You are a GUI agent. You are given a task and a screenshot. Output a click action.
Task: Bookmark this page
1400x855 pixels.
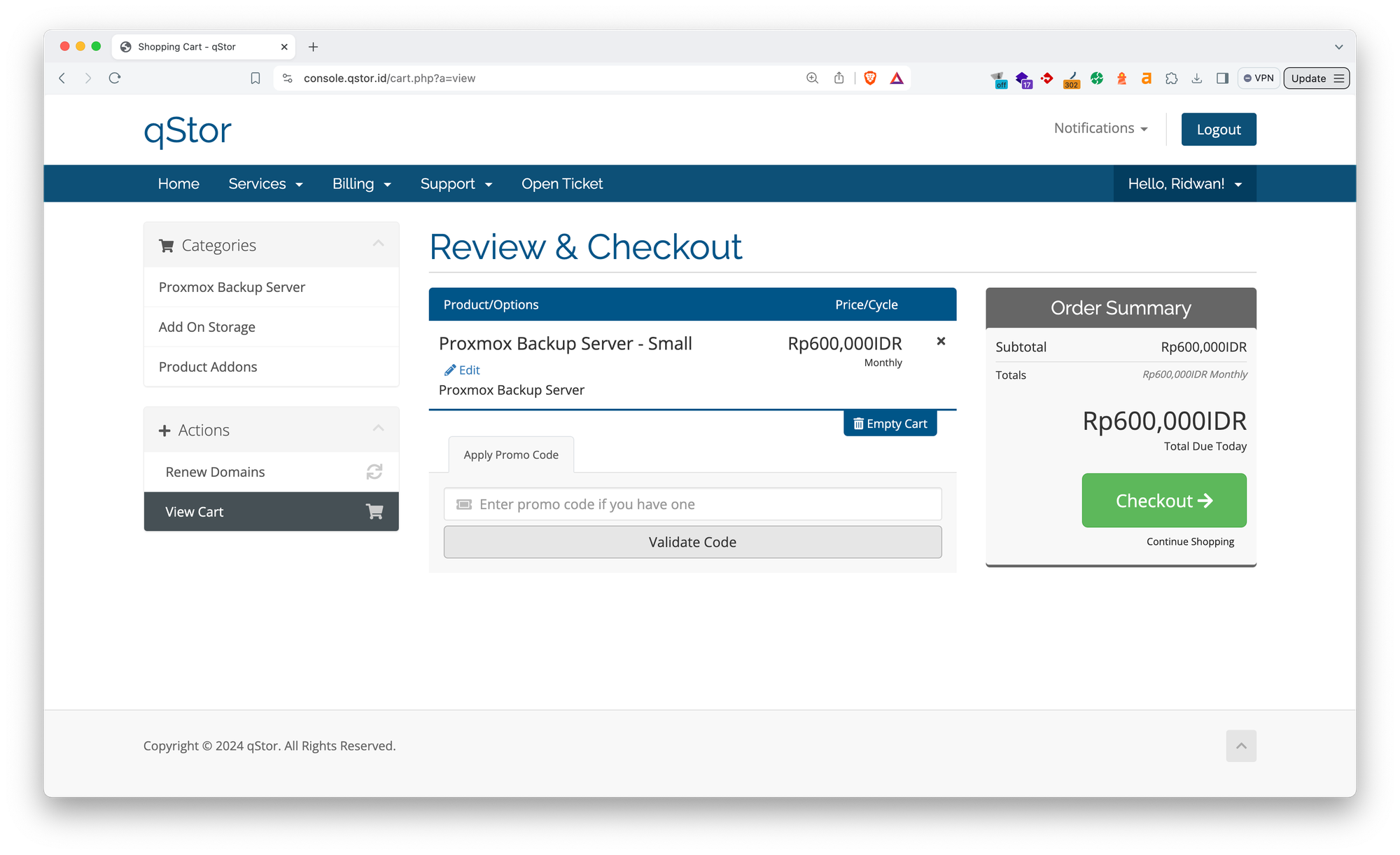click(255, 78)
